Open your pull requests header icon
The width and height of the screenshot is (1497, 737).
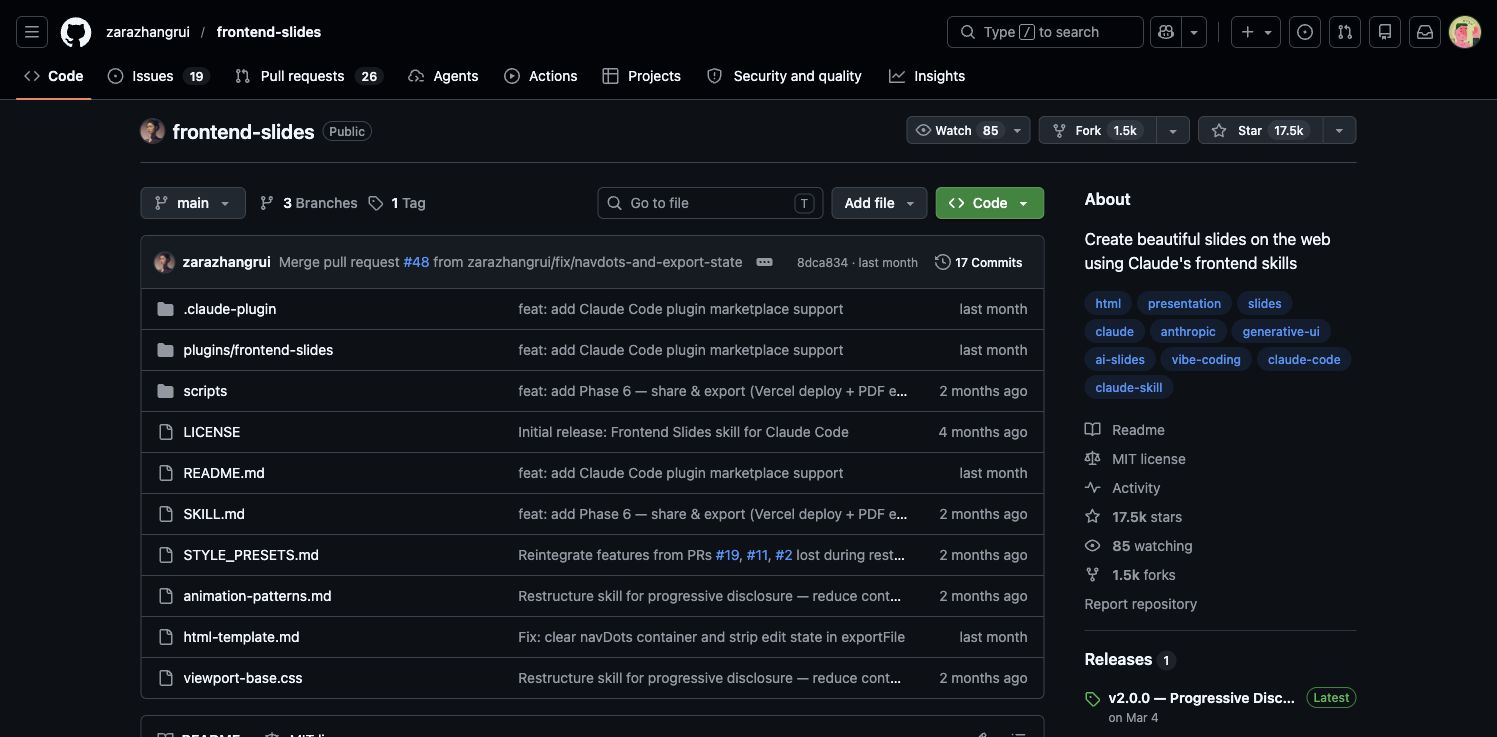1345,32
